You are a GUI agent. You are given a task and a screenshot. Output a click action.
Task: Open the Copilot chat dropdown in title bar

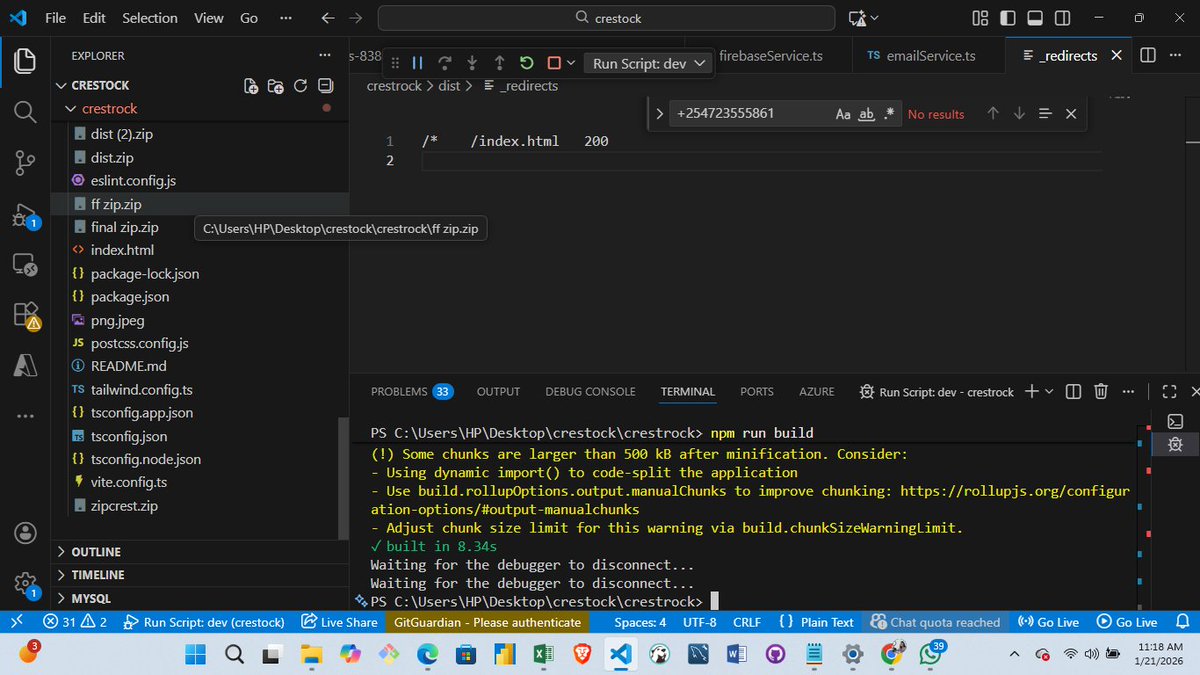tap(875, 18)
